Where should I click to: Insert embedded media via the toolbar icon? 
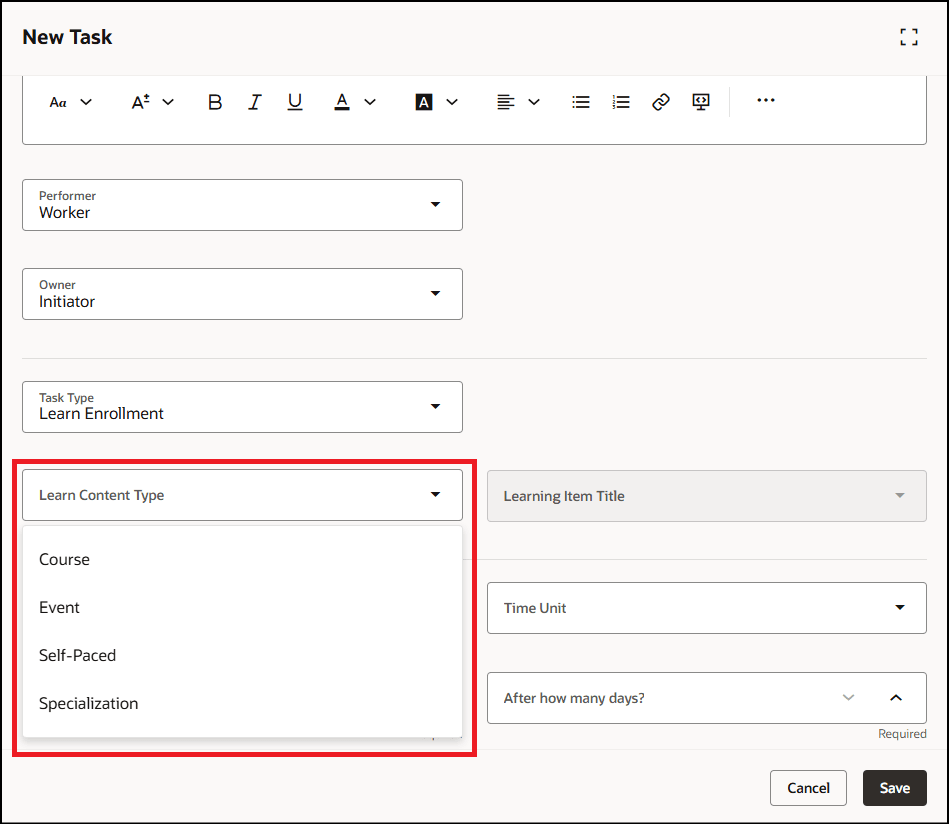tap(700, 101)
